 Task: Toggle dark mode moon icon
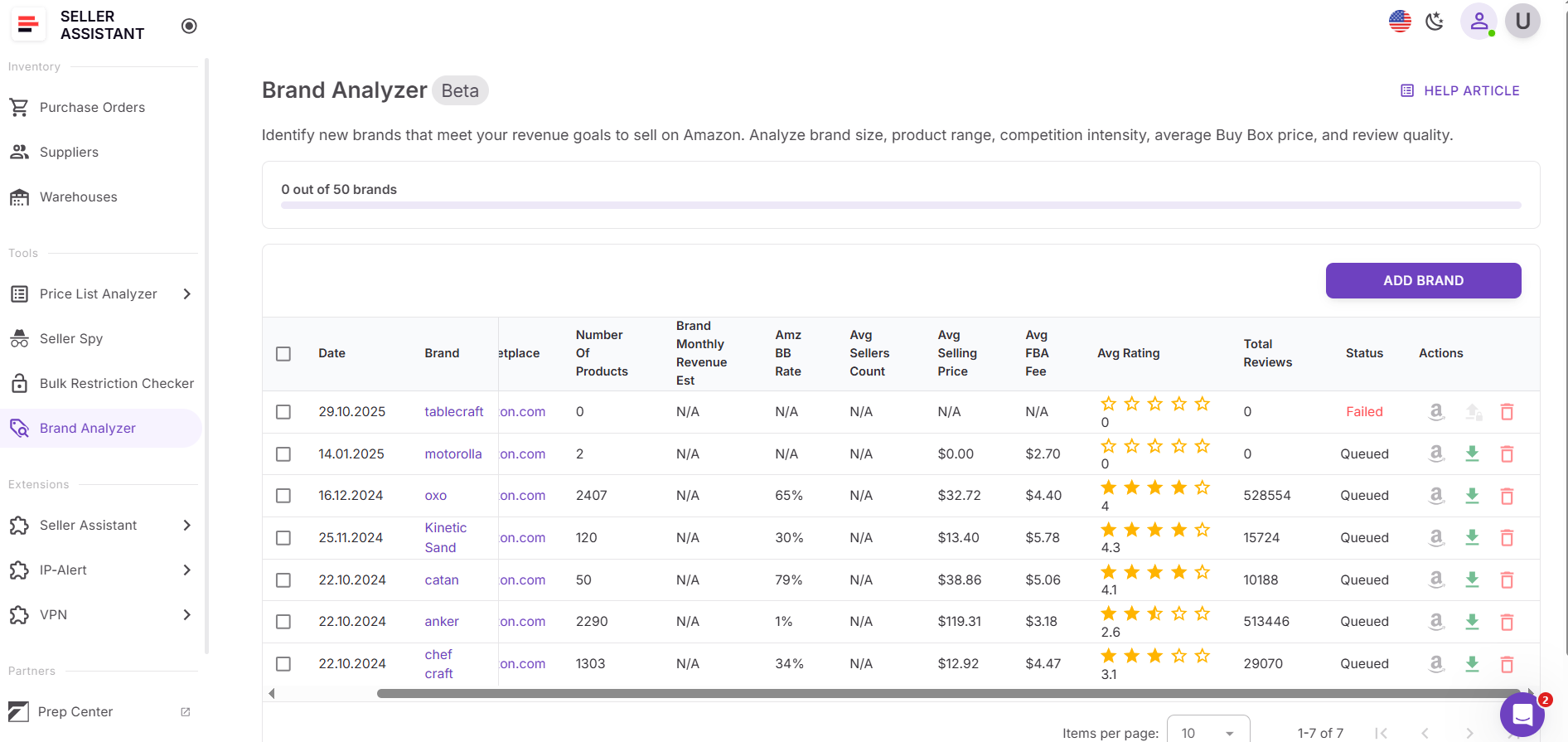1435,22
